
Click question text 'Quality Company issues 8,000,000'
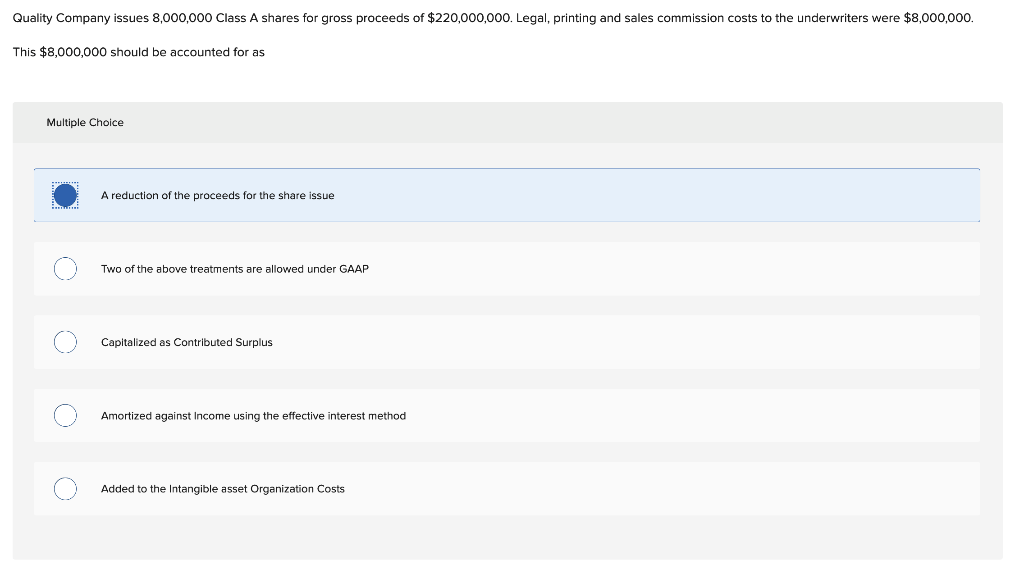(x=493, y=18)
